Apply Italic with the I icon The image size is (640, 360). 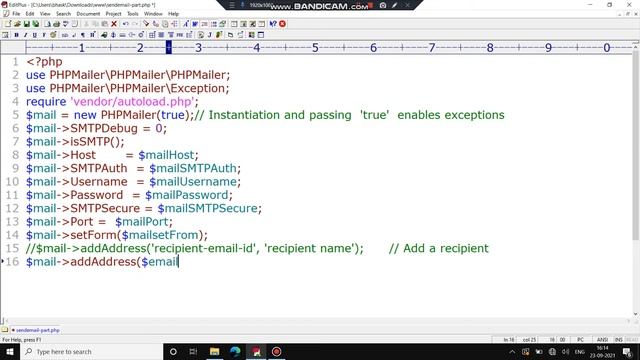(26, 35)
